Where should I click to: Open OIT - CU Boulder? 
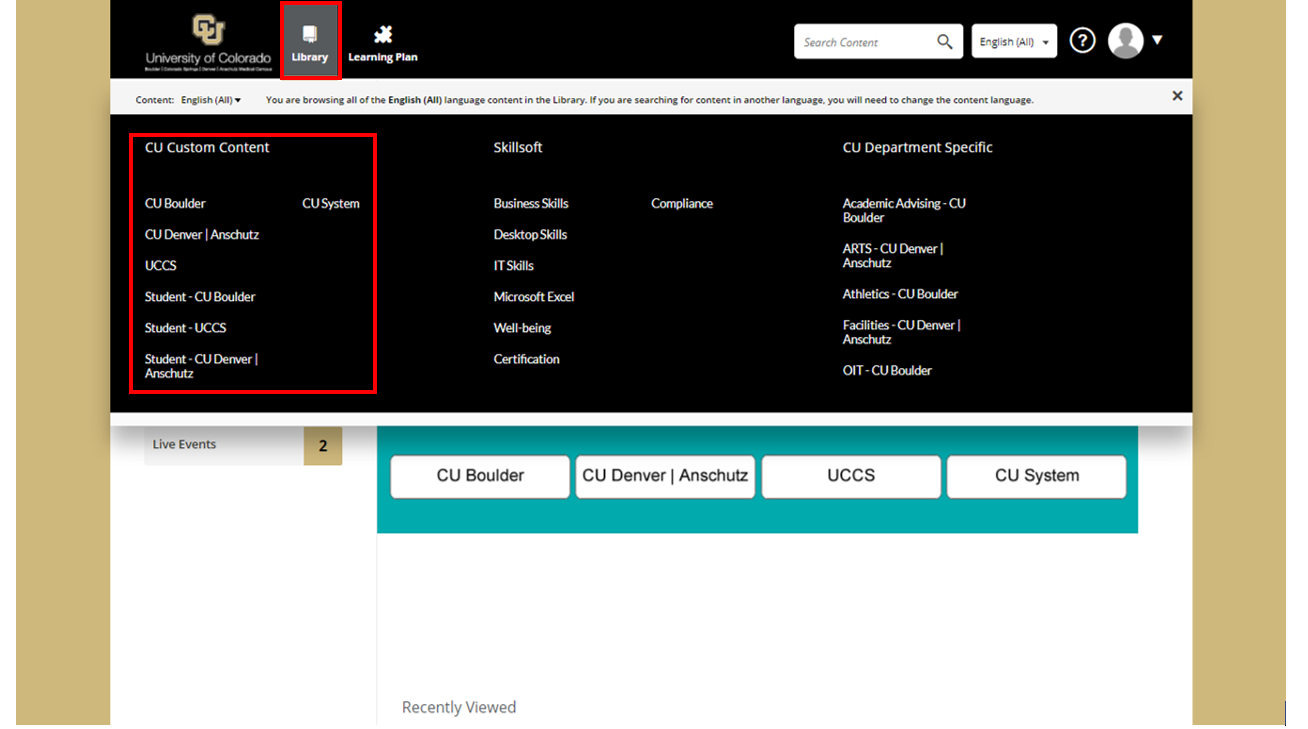(x=887, y=370)
